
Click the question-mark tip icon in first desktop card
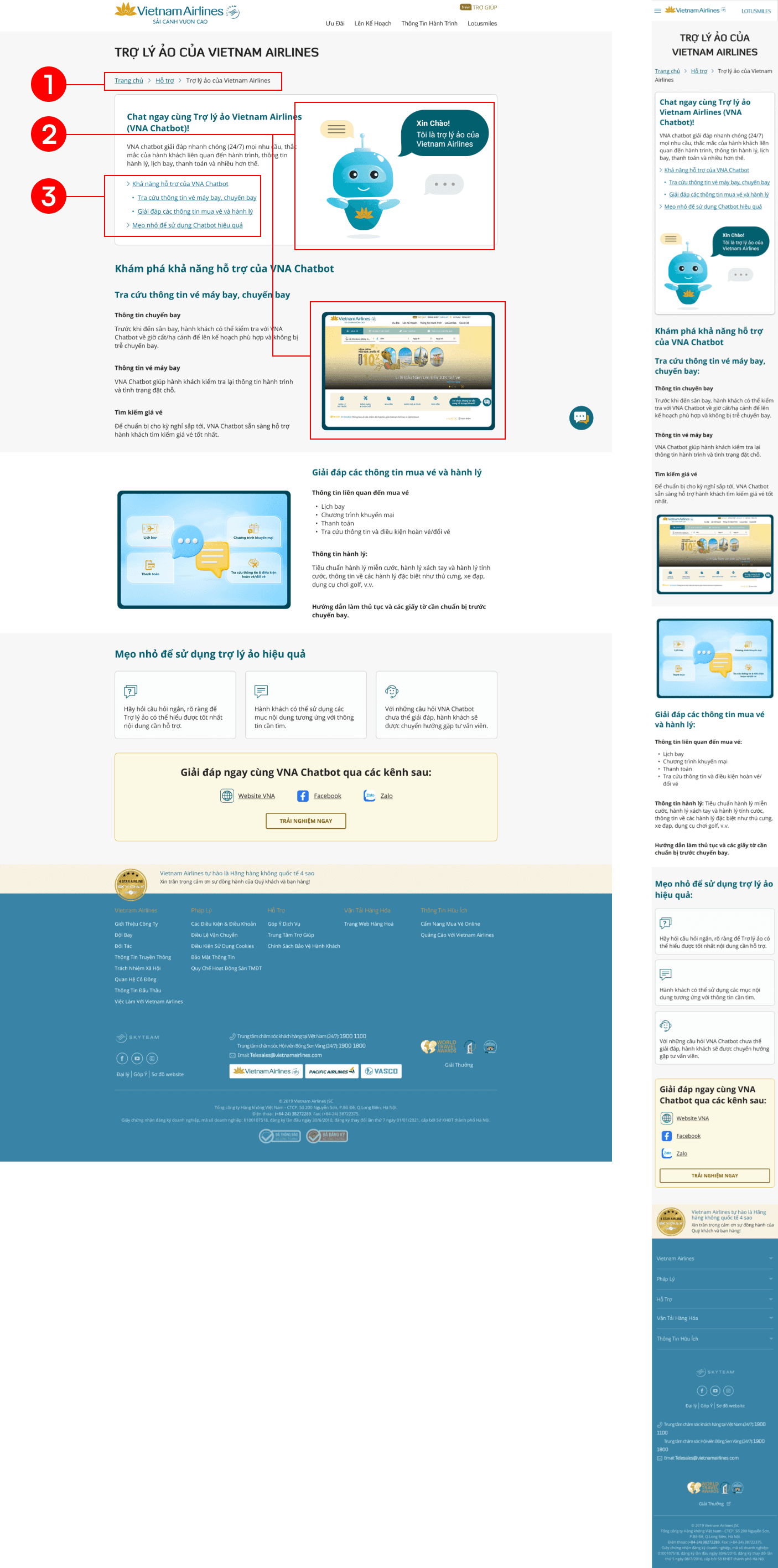(x=130, y=691)
